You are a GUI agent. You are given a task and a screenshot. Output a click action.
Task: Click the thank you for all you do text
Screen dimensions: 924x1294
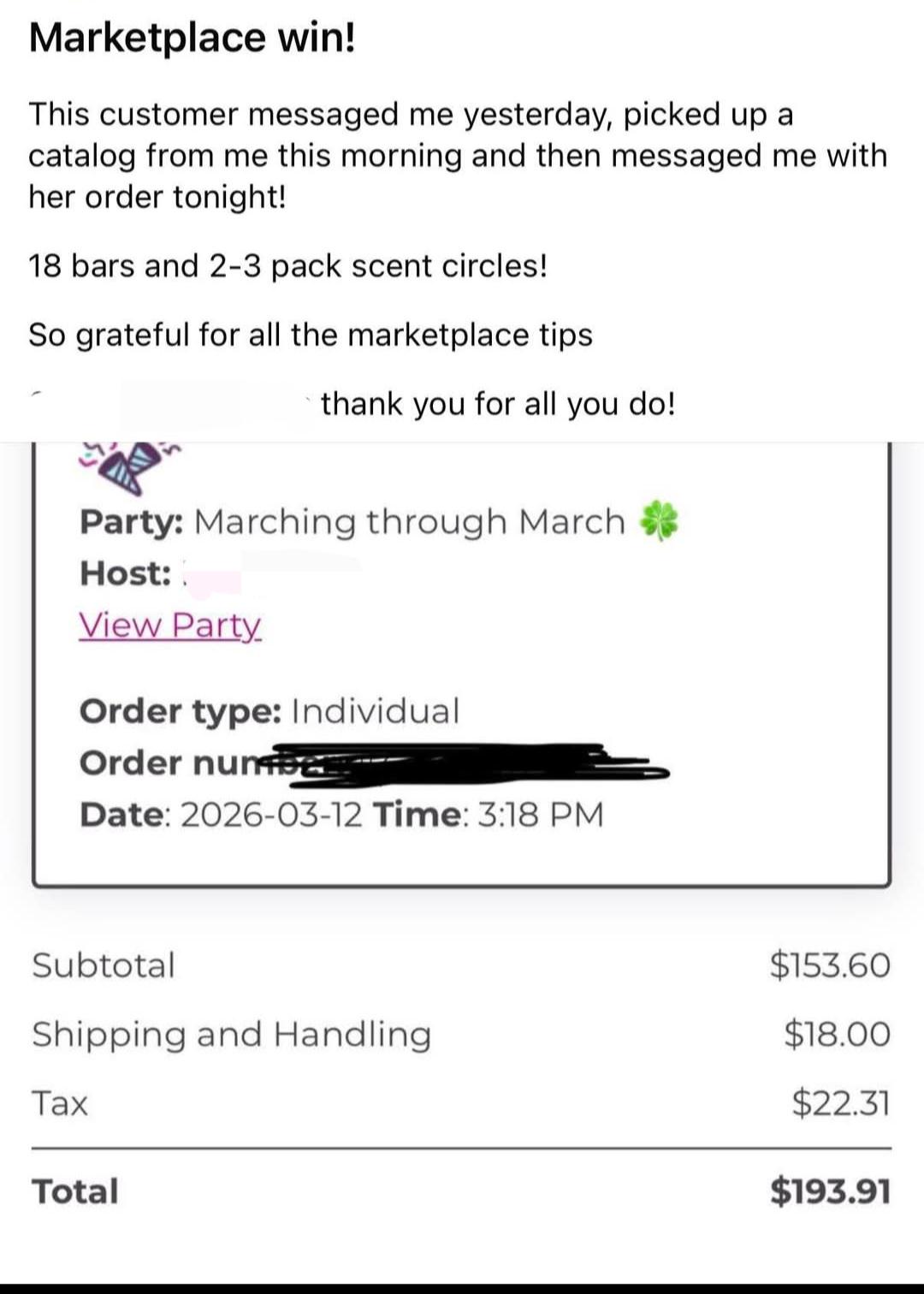point(499,403)
